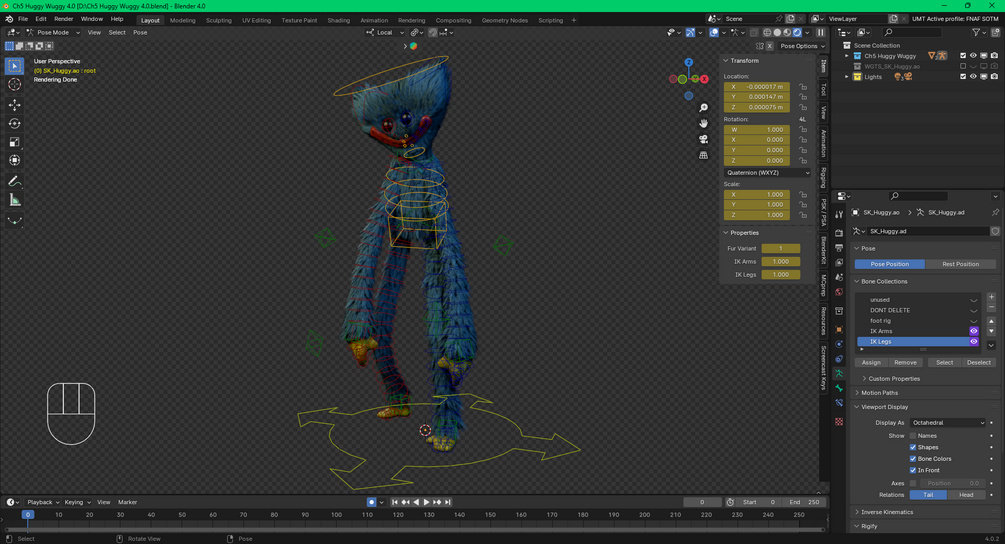This screenshot has width=1005, height=544.
Task: Open the Render menu
Action: (63, 19)
